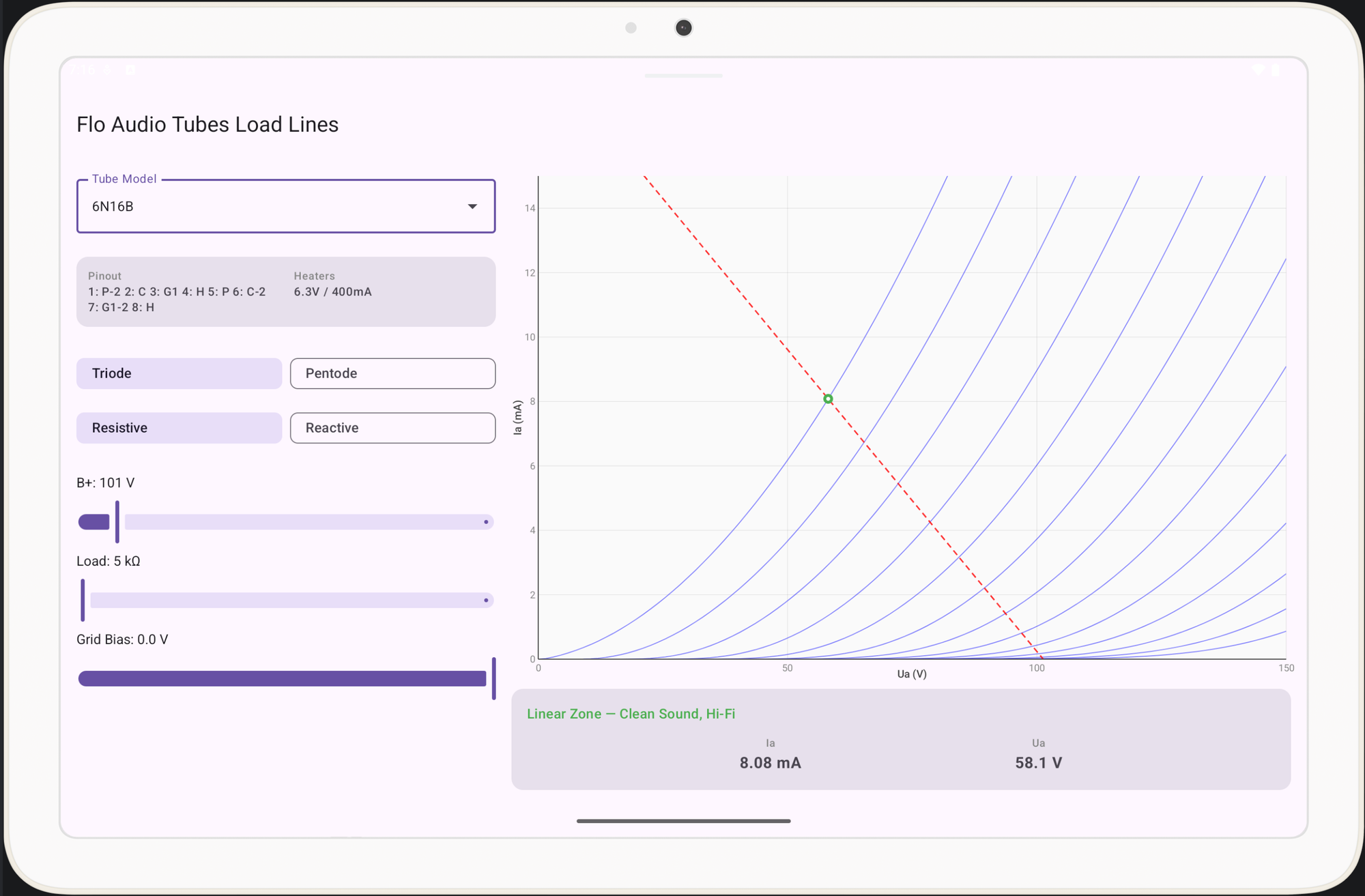This screenshot has height=896, width=1365.
Task: Open the Tube Model dropdown arrow
Action: pyautogui.click(x=472, y=206)
